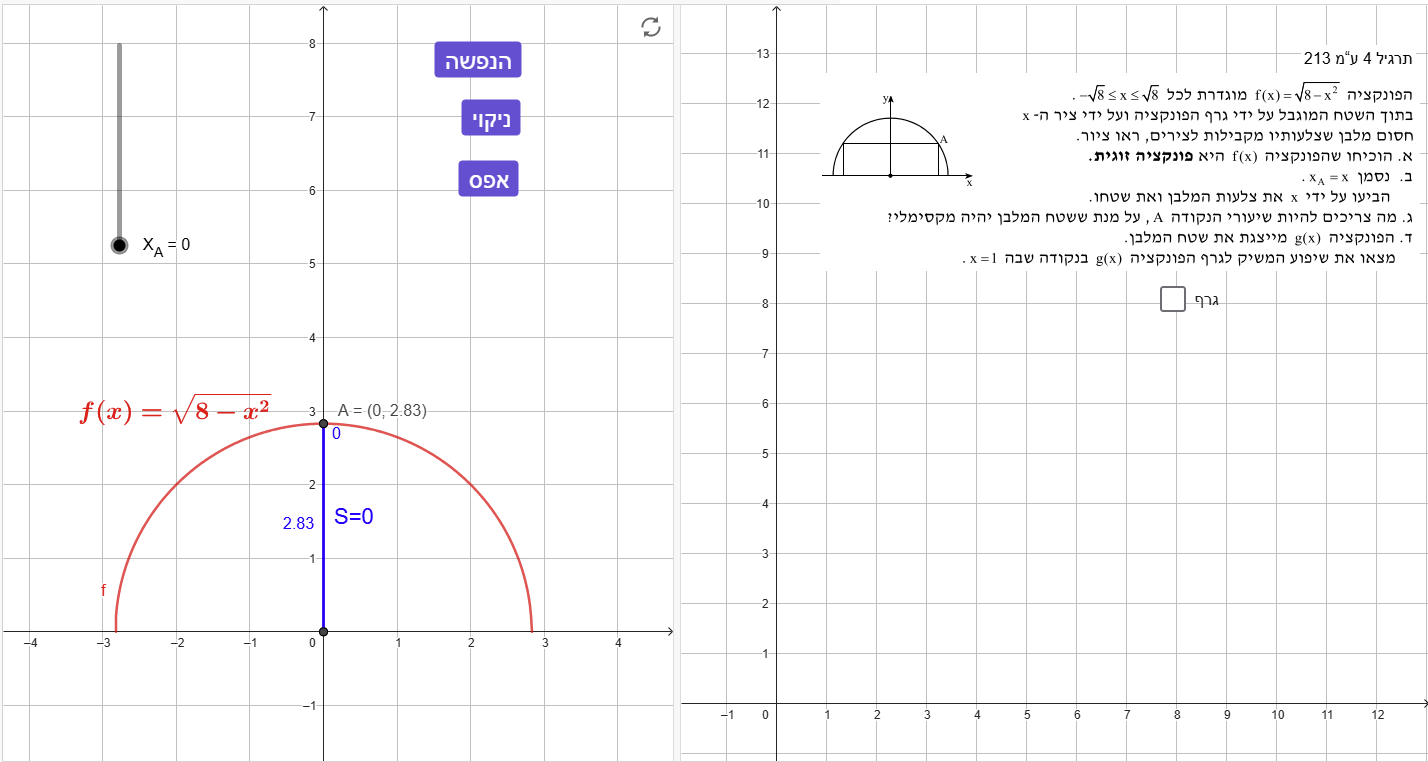The width and height of the screenshot is (1428, 762).
Task: Click the red f(x)=√(8−x²) formula label
Action: point(176,411)
